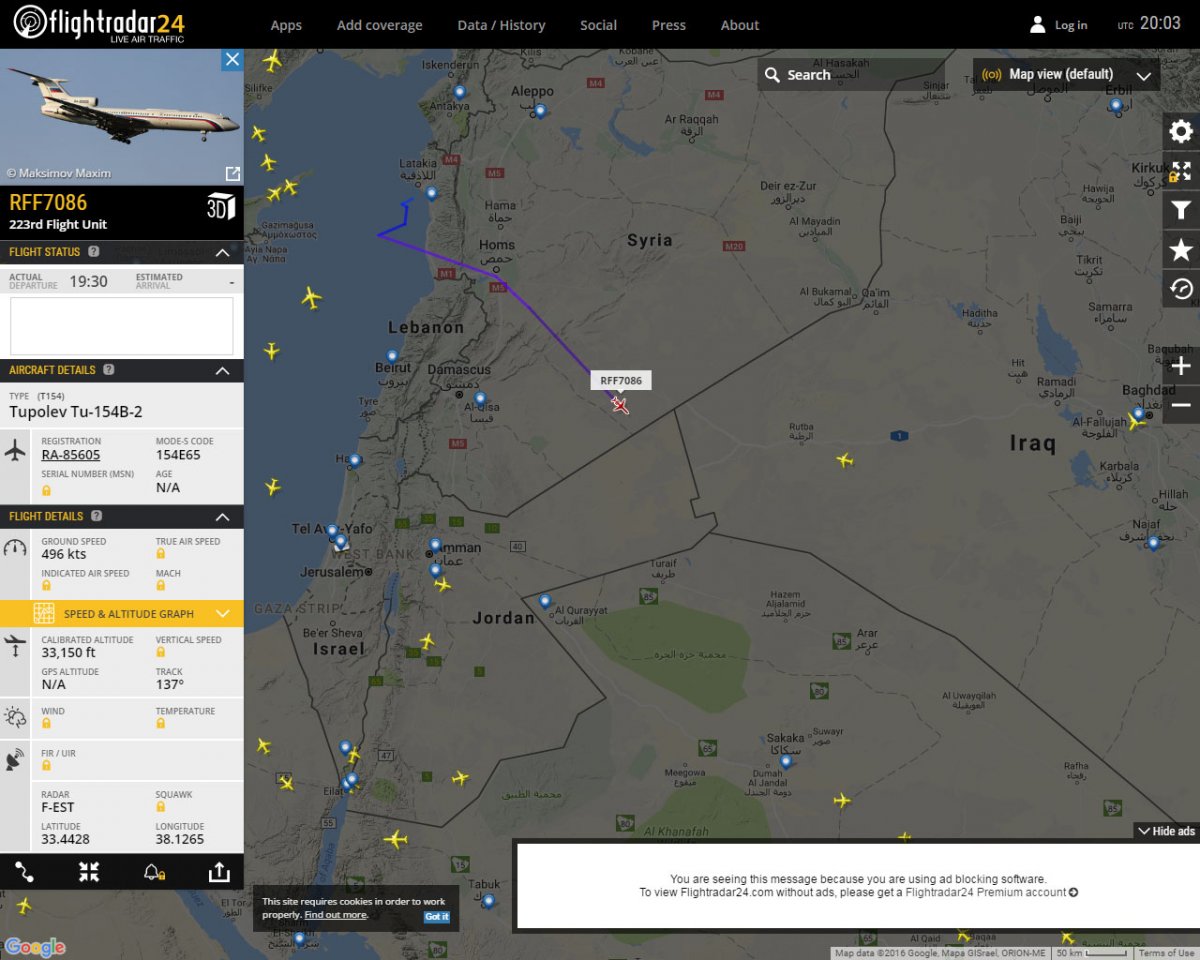Open the Social menu
1200x960 pixels.
click(x=598, y=25)
